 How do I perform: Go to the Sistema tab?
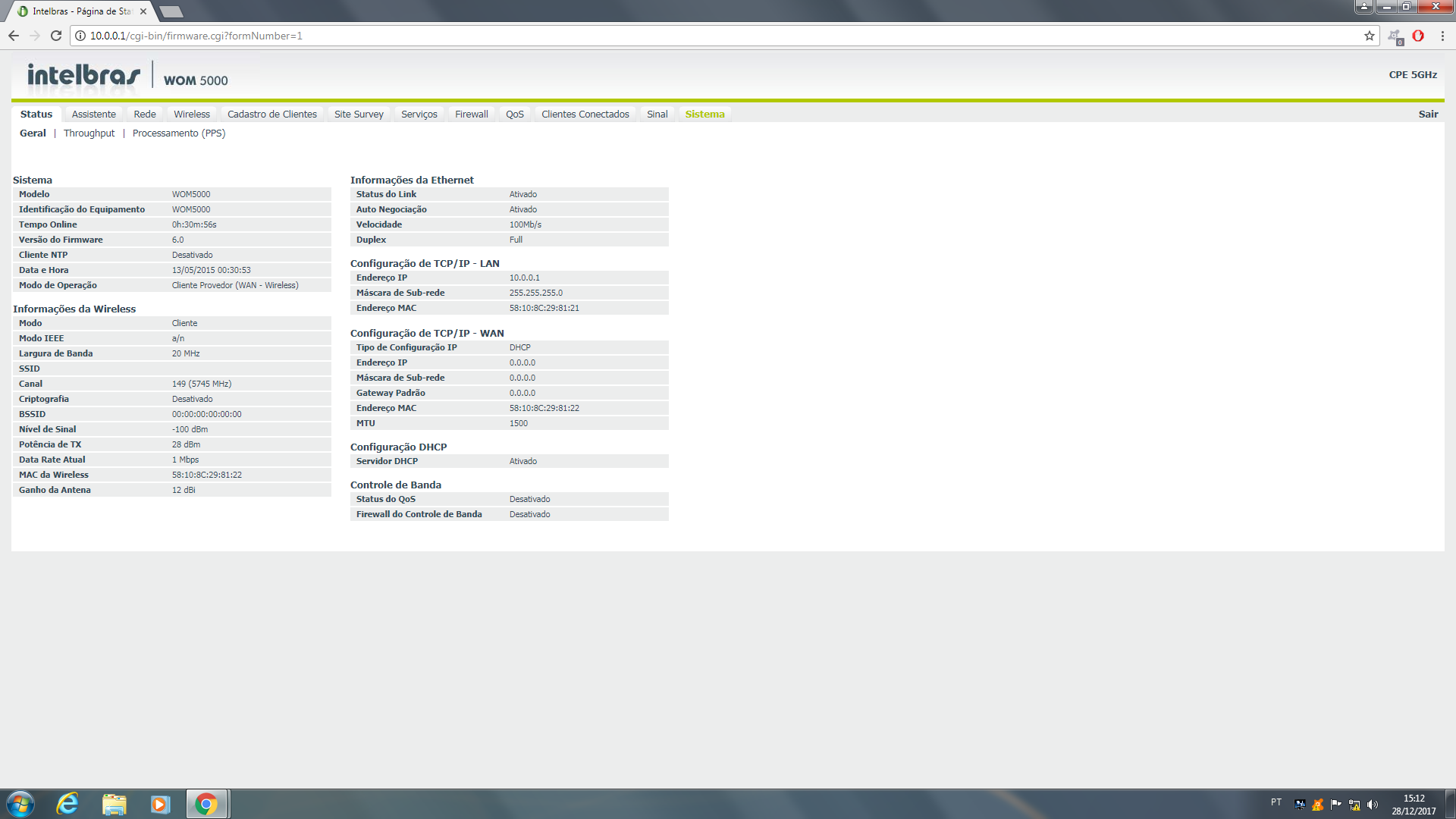(x=704, y=115)
